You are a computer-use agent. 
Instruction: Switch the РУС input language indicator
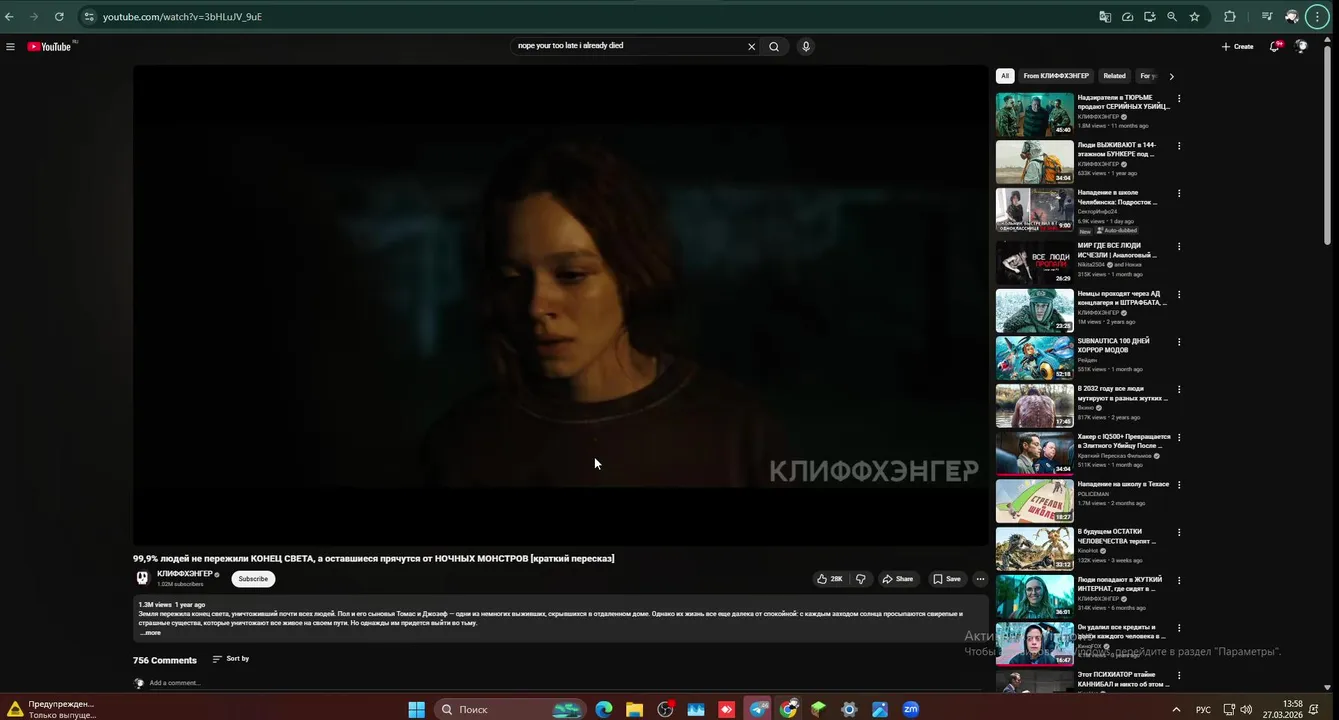tap(1203, 710)
